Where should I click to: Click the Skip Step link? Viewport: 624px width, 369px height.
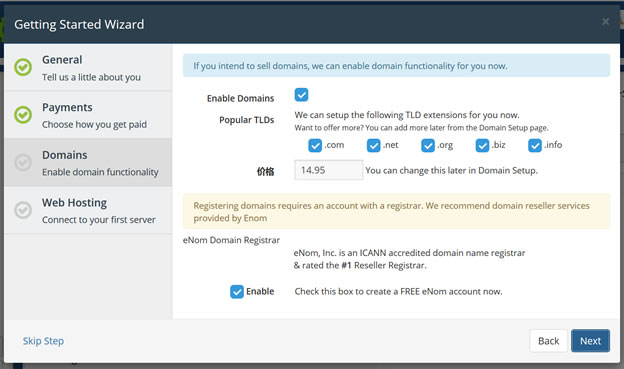coord(43,341)
